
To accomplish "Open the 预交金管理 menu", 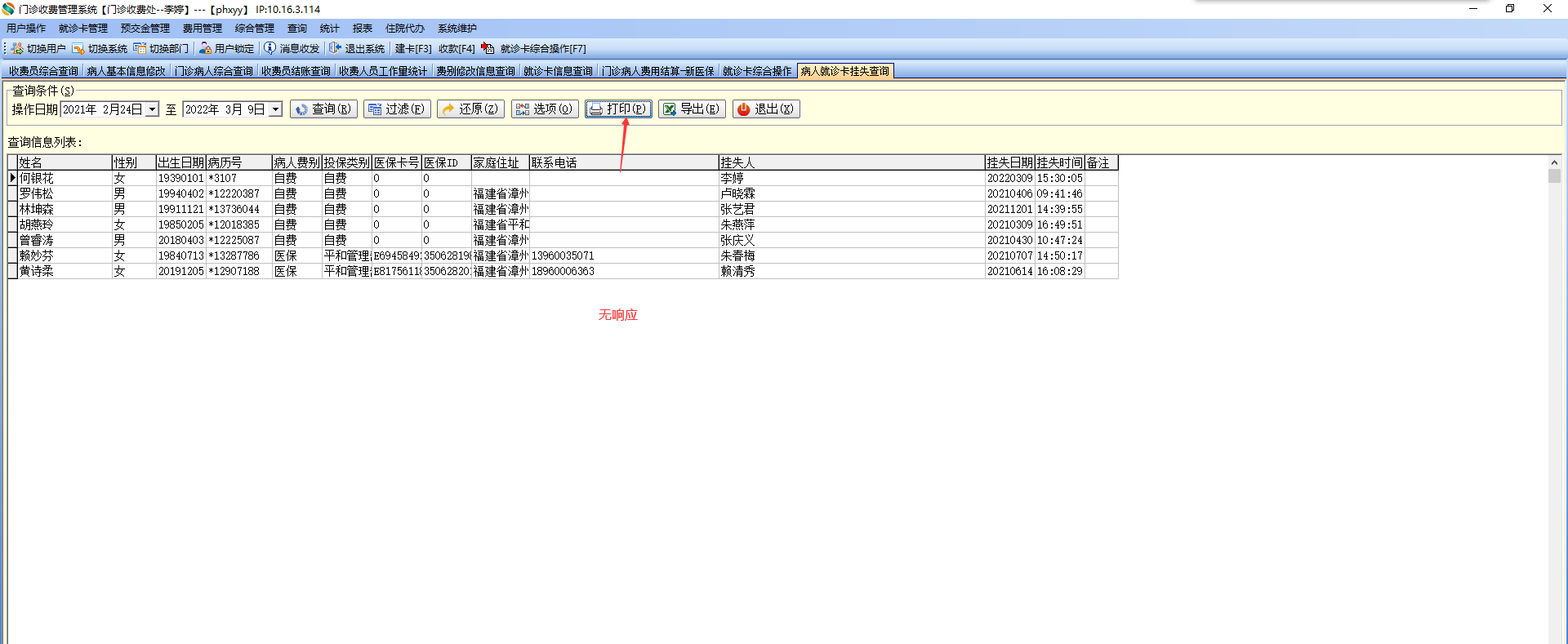I will (145, 29).
